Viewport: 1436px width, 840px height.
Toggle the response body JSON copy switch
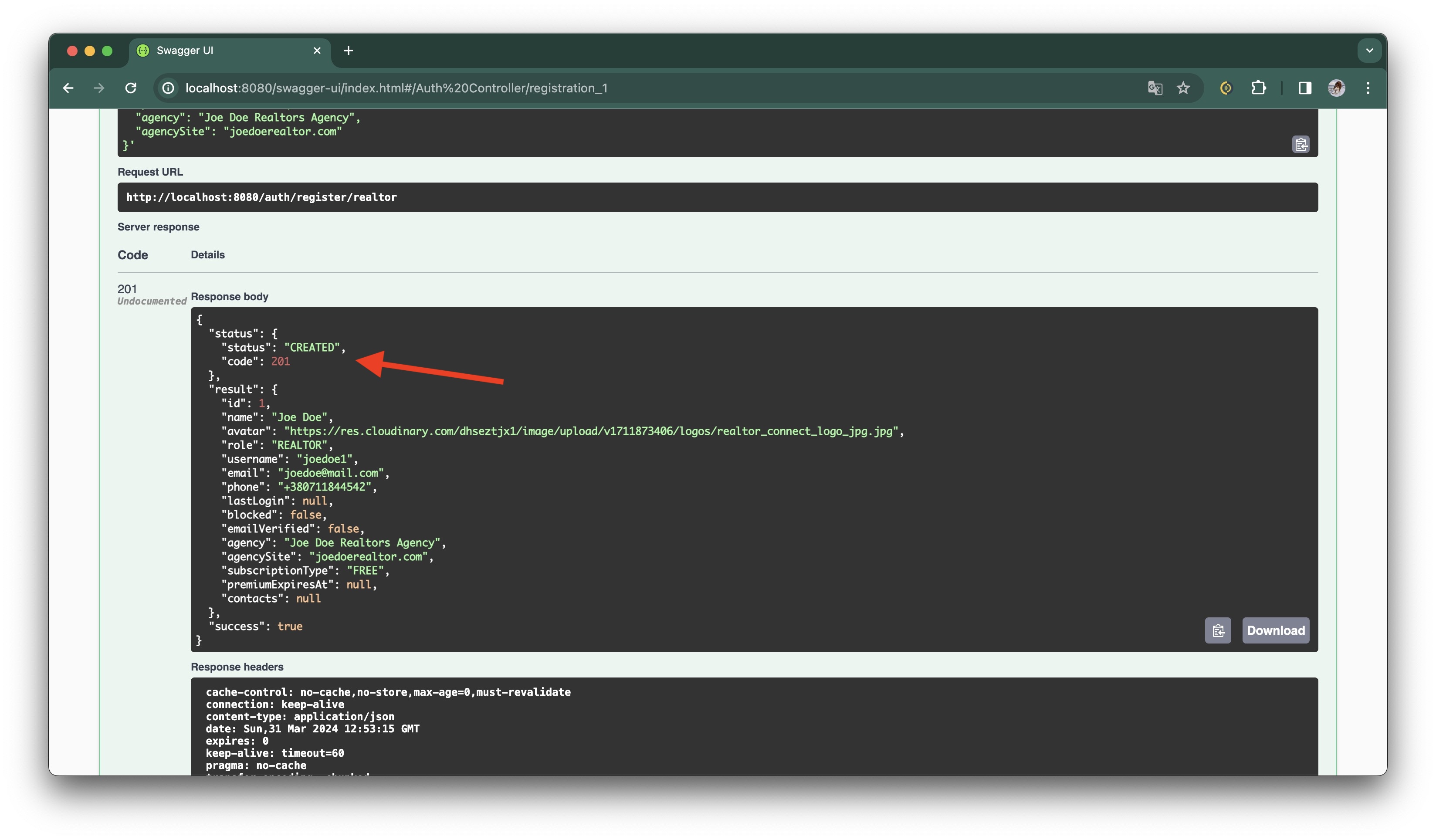[1219, 630]
